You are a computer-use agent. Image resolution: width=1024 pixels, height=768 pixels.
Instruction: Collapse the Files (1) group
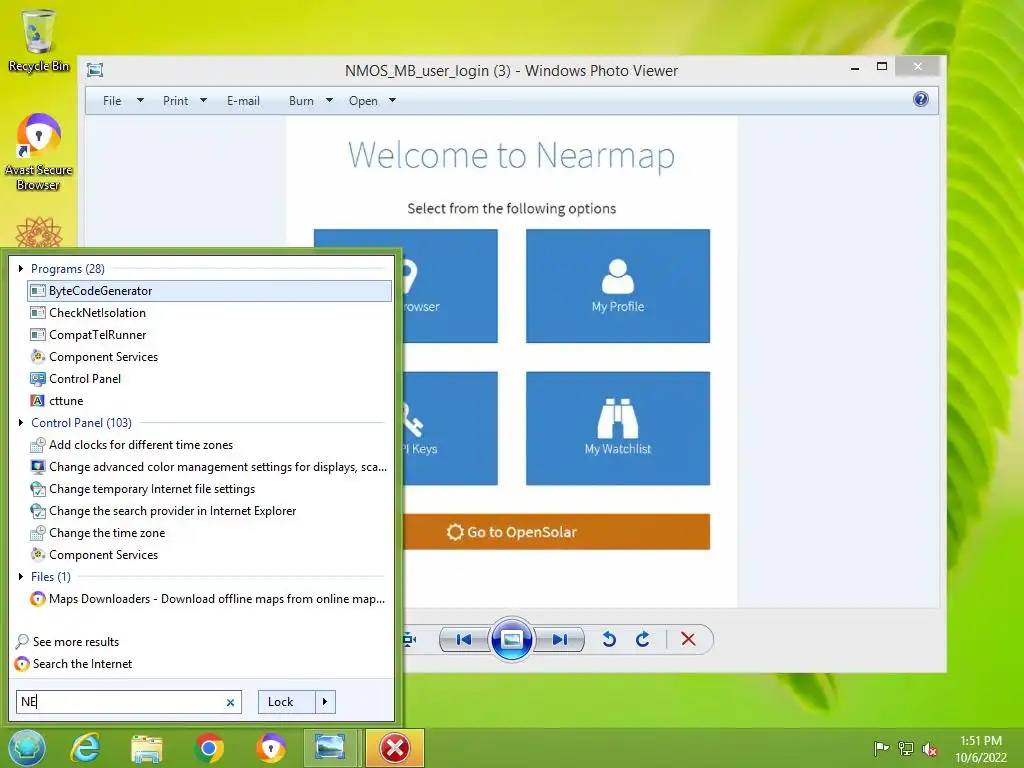(x=20, y=577)
